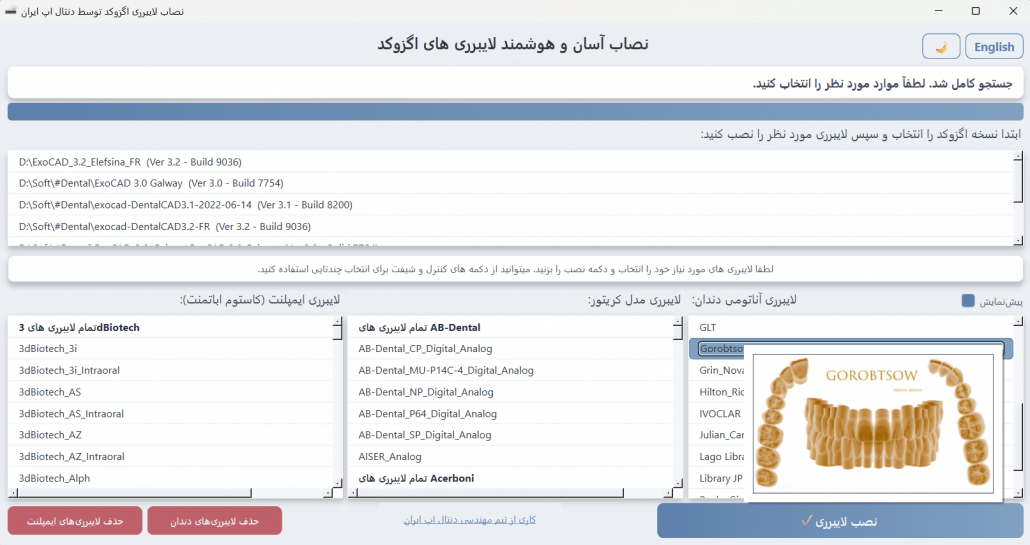Select AISER_Analog in model creator list
Viewport: 1030px width, 545px height.
[390, 457]
